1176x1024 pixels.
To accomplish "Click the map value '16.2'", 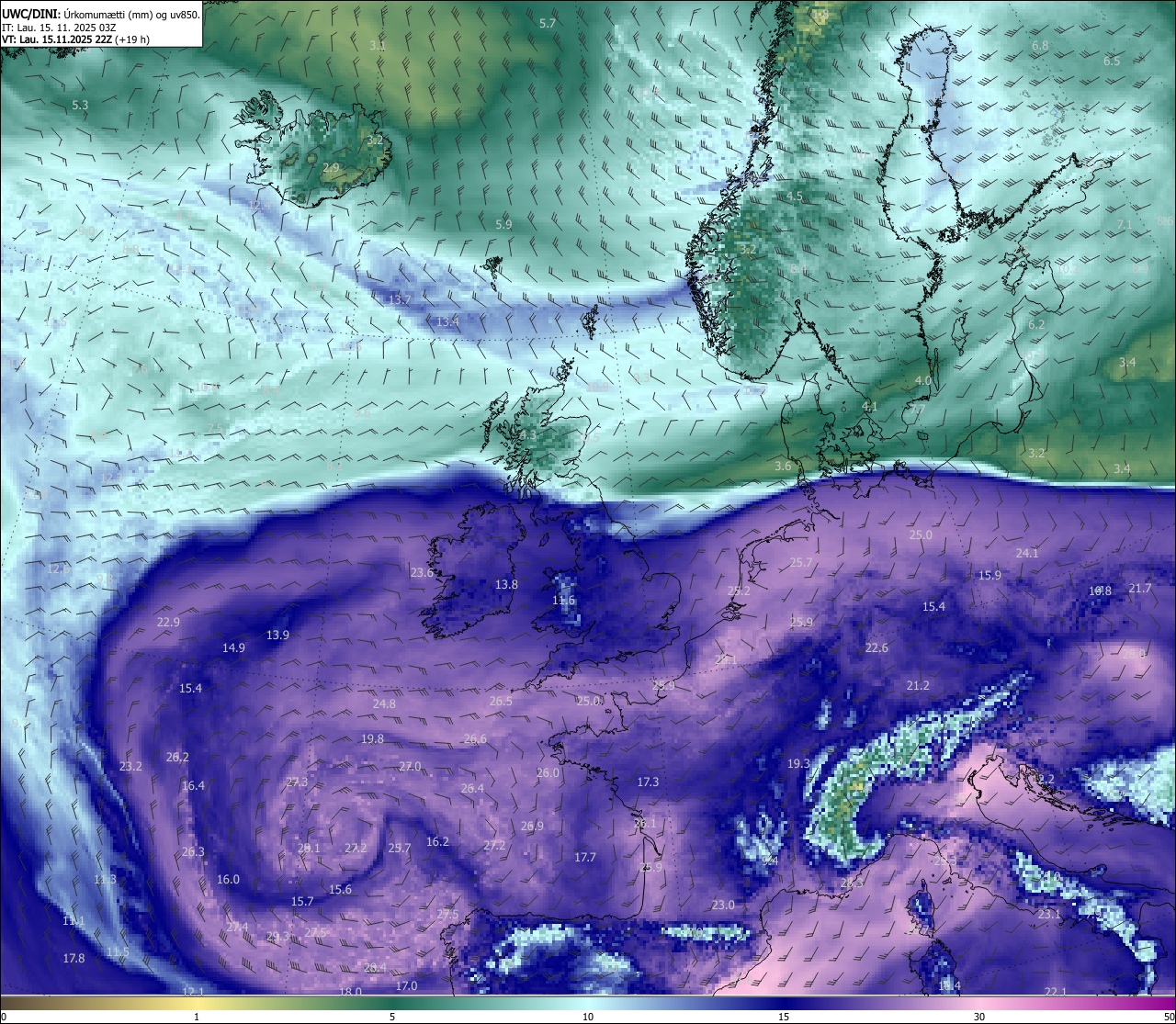I will (x=437, y=841).
